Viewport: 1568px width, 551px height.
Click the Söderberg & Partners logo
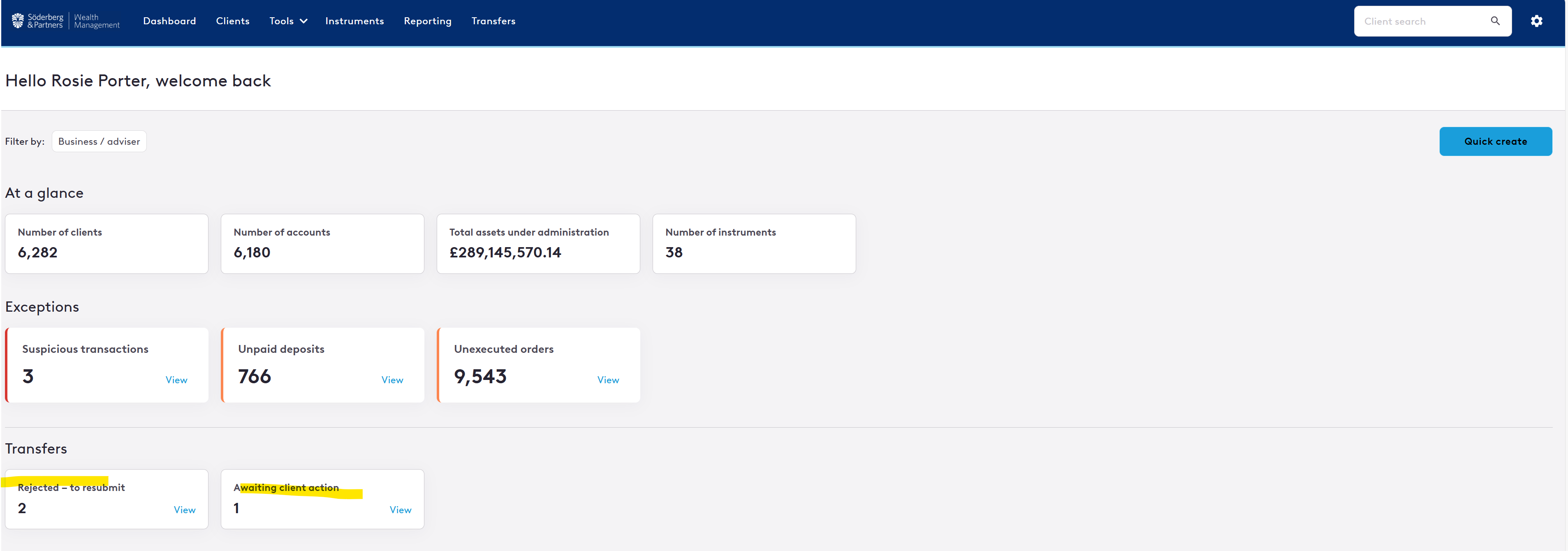pos(65,21)
